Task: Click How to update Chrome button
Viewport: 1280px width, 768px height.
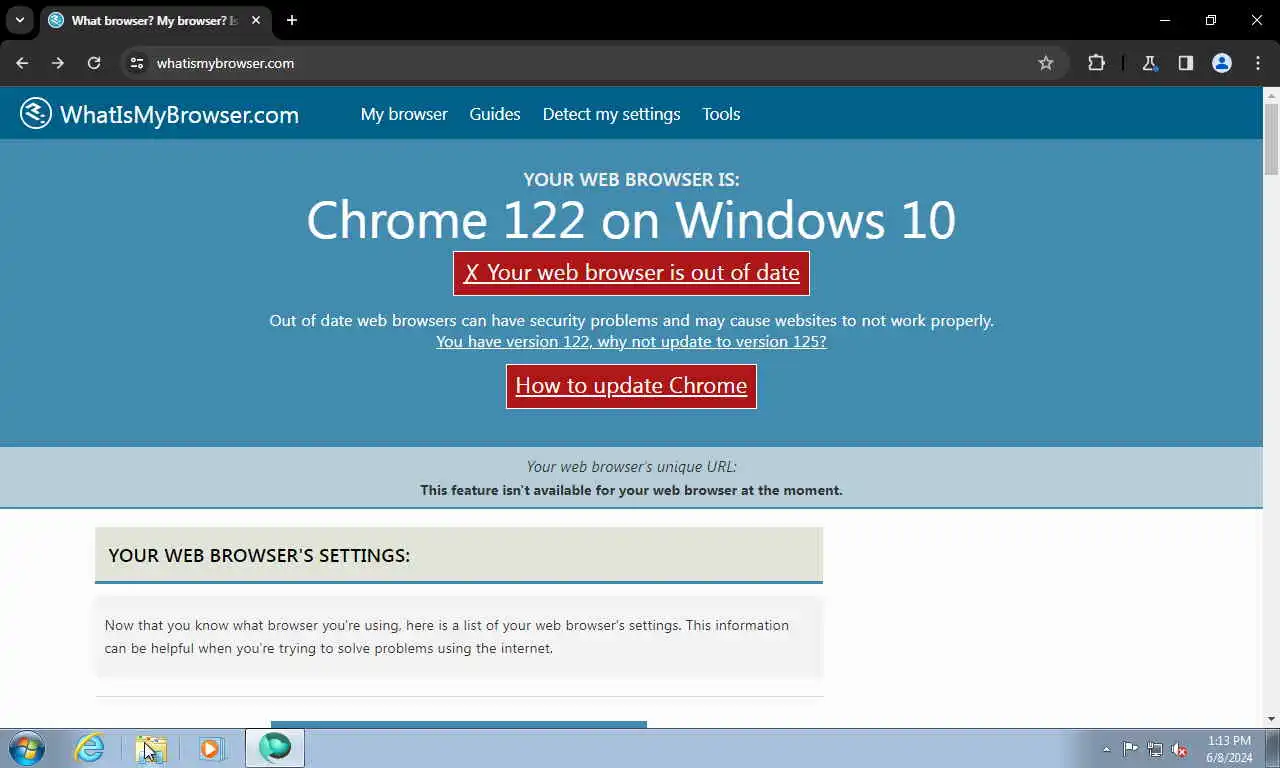Action: [x=631, y=386]
